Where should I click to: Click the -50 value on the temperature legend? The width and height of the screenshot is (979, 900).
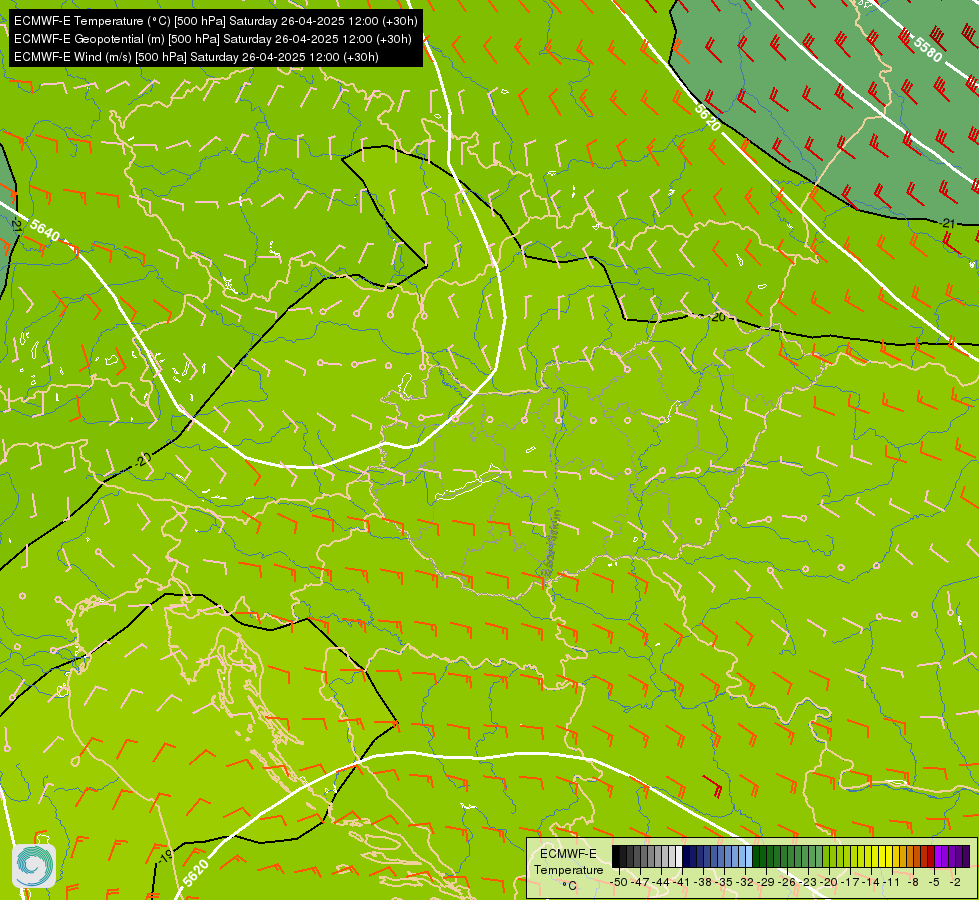[x=619, y=882]
